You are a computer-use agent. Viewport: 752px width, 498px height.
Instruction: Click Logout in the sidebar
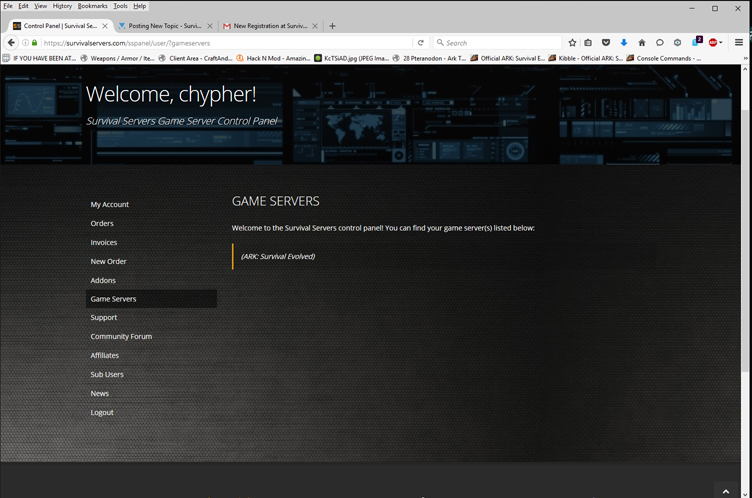(x=102, y=413)
